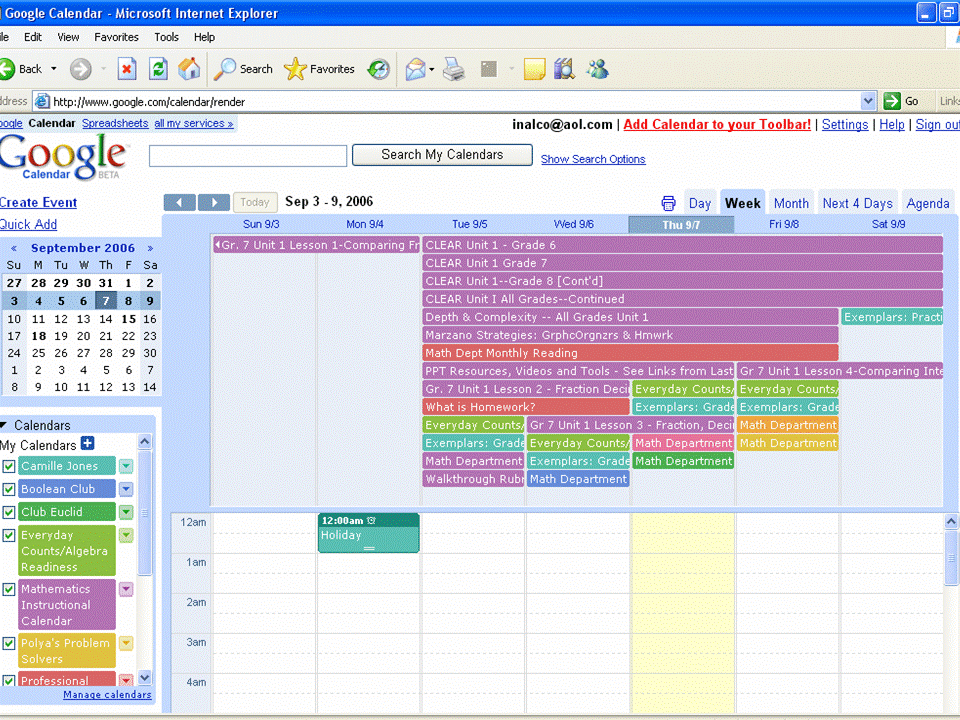Uncheck Polya's Problem Solvers calendar

coord(9,643)
